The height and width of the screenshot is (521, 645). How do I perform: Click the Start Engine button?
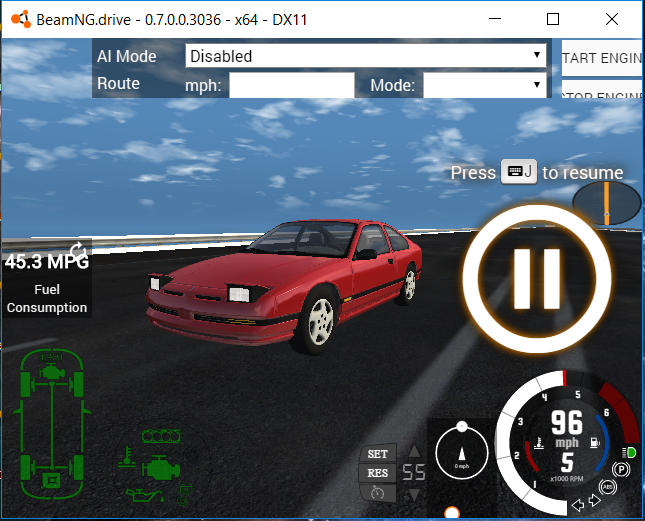602,58
